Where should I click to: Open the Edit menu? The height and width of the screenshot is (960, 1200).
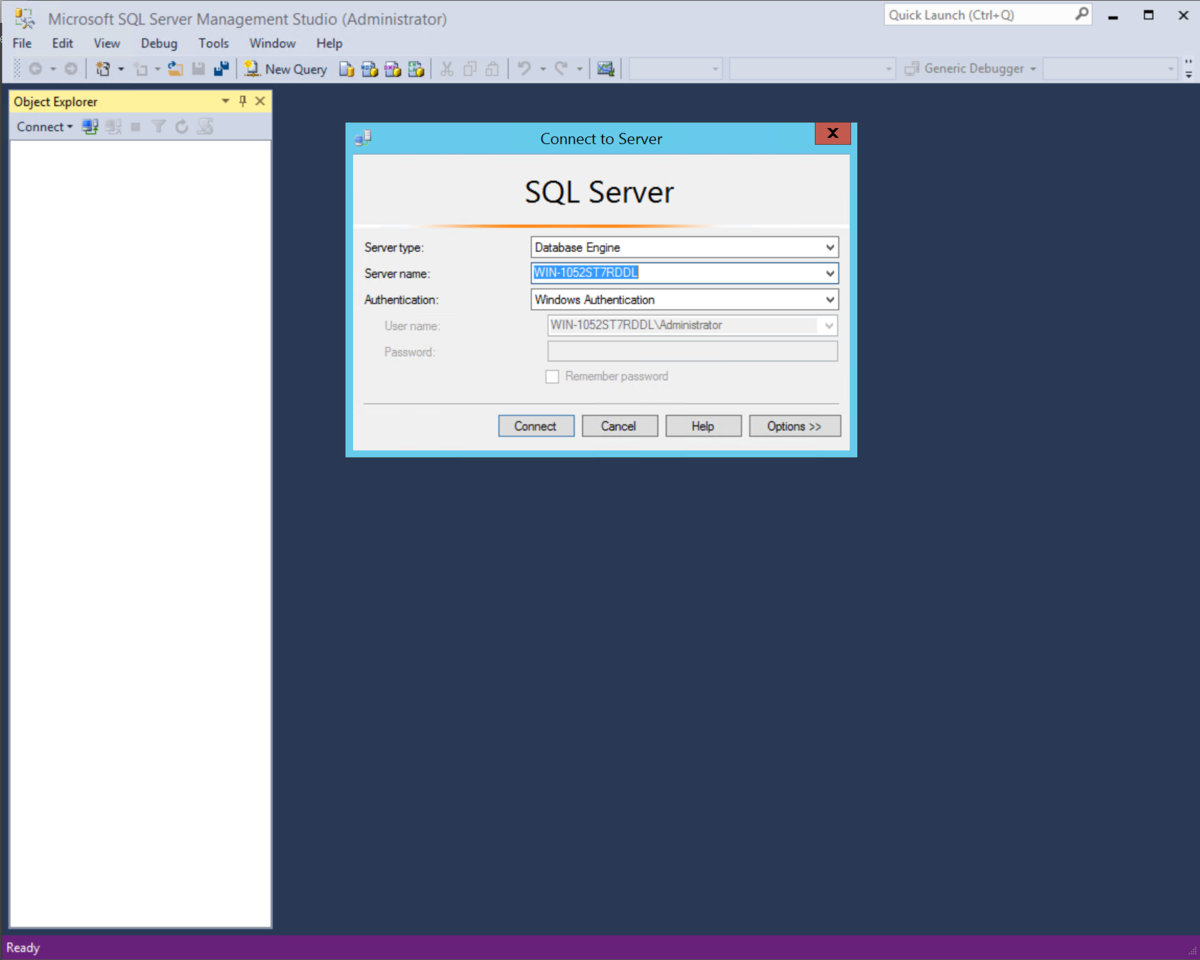(x=63, y=43)
